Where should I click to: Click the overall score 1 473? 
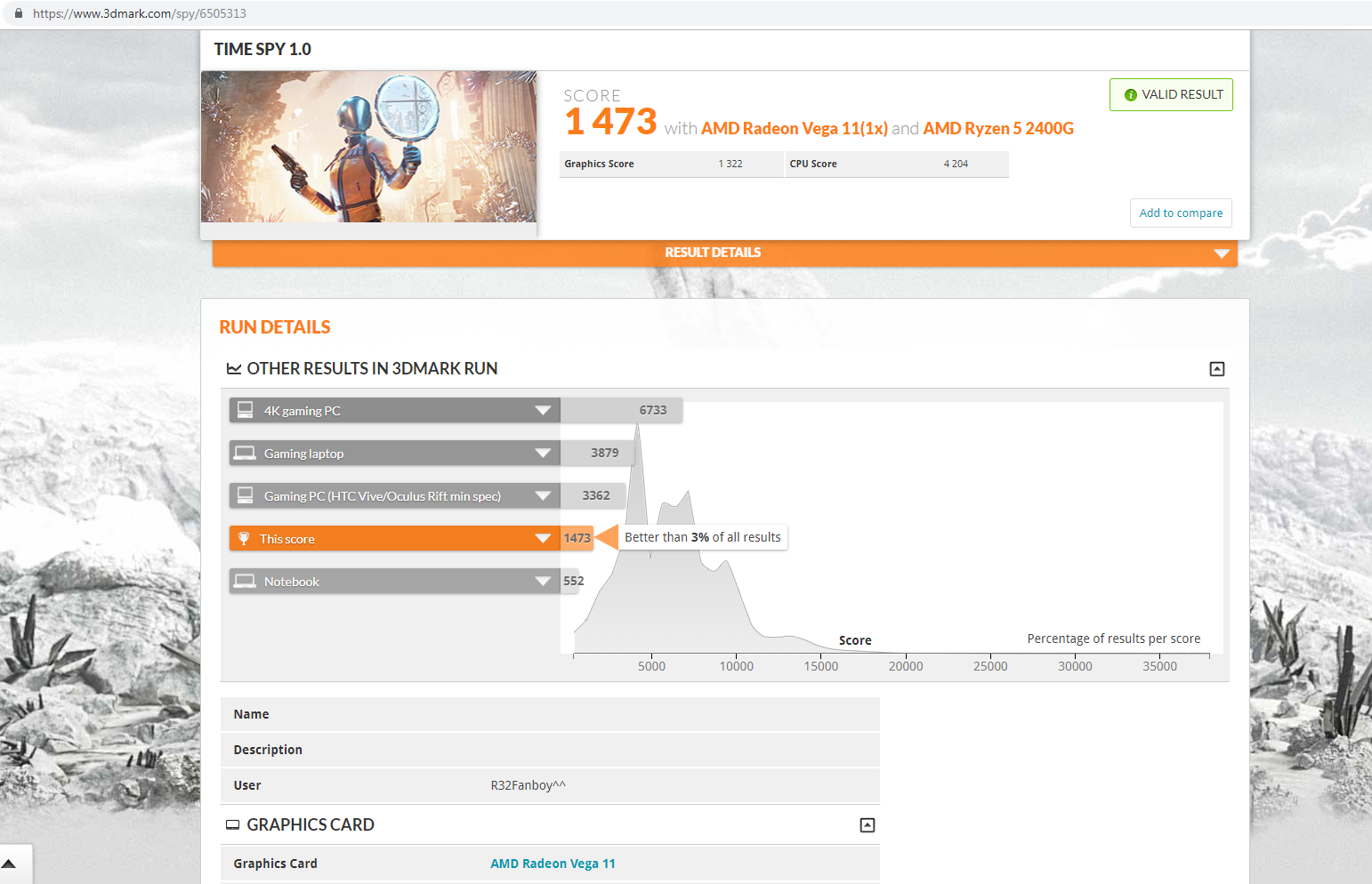[610, 122]
